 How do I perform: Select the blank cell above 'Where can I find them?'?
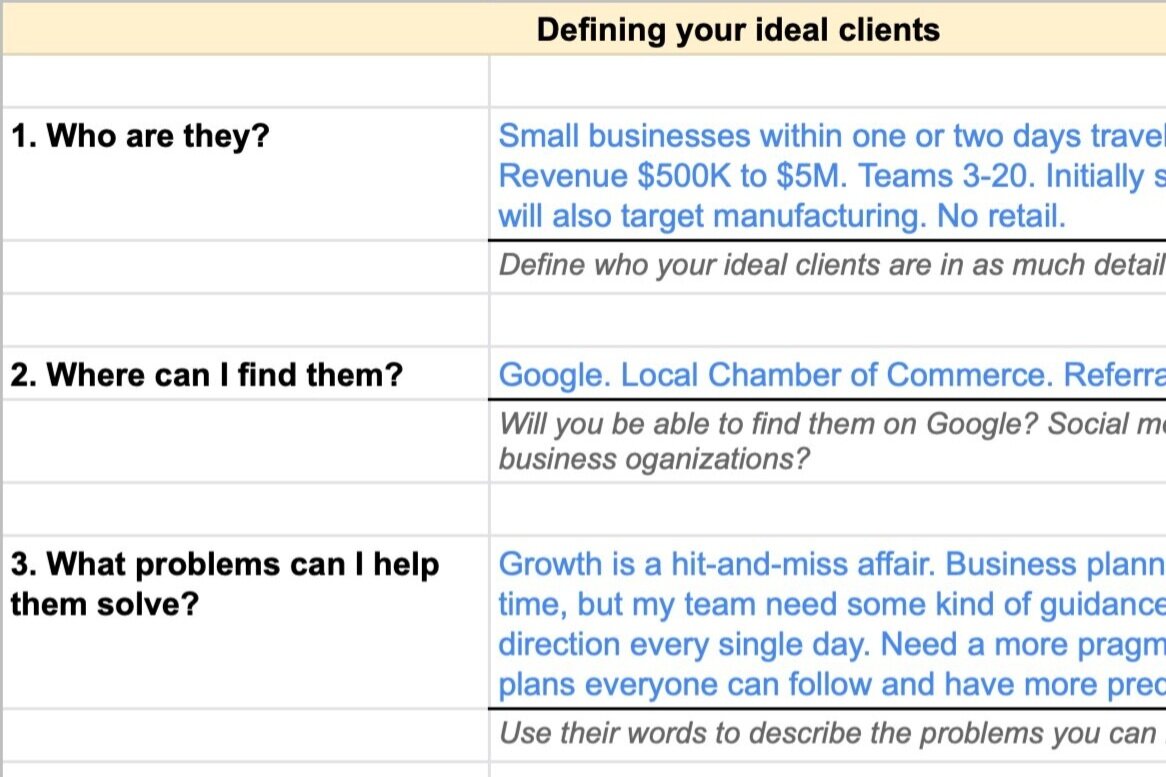tap(246, 320)
